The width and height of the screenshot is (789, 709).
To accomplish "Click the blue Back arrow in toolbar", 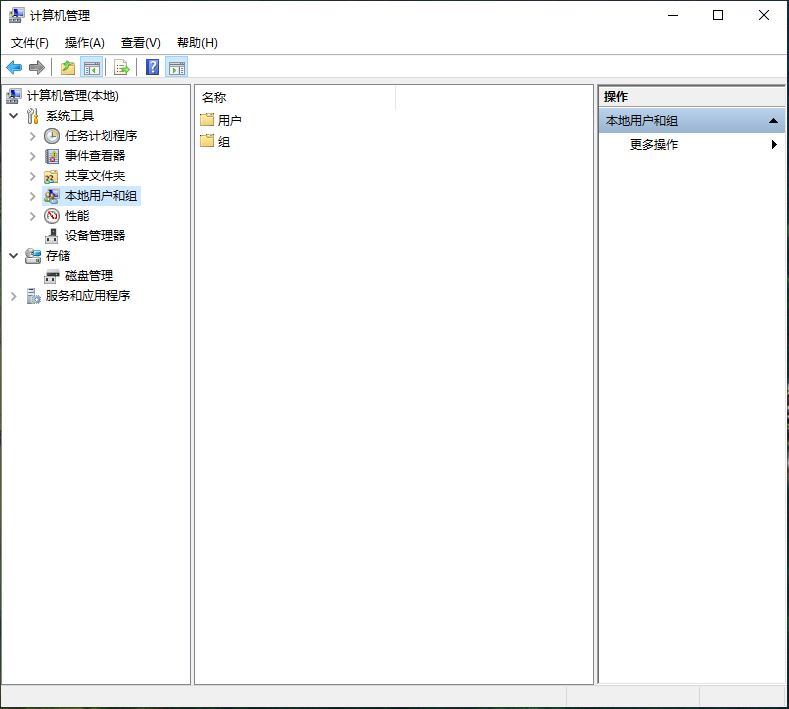I will [x=14, y=67].
